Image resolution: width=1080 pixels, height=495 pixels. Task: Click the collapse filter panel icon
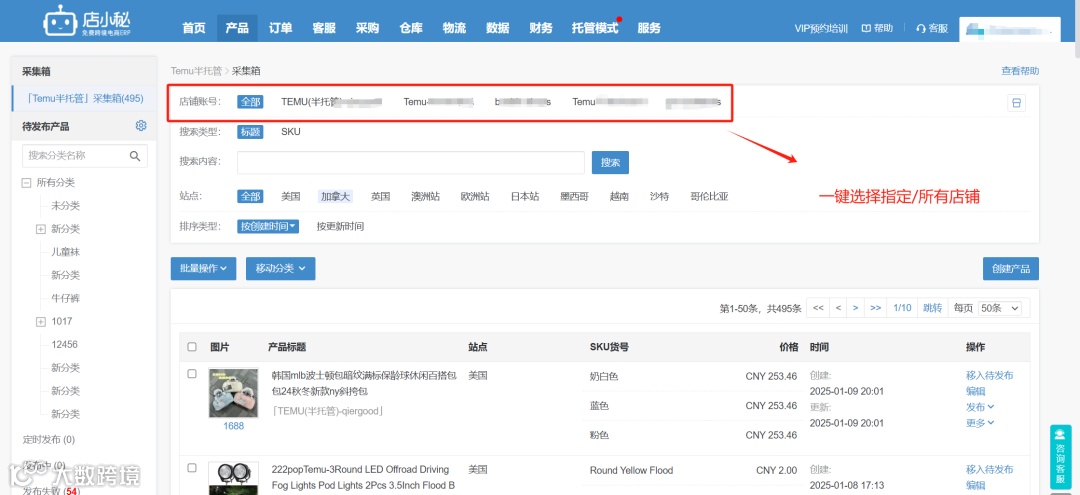(1016, 103)
